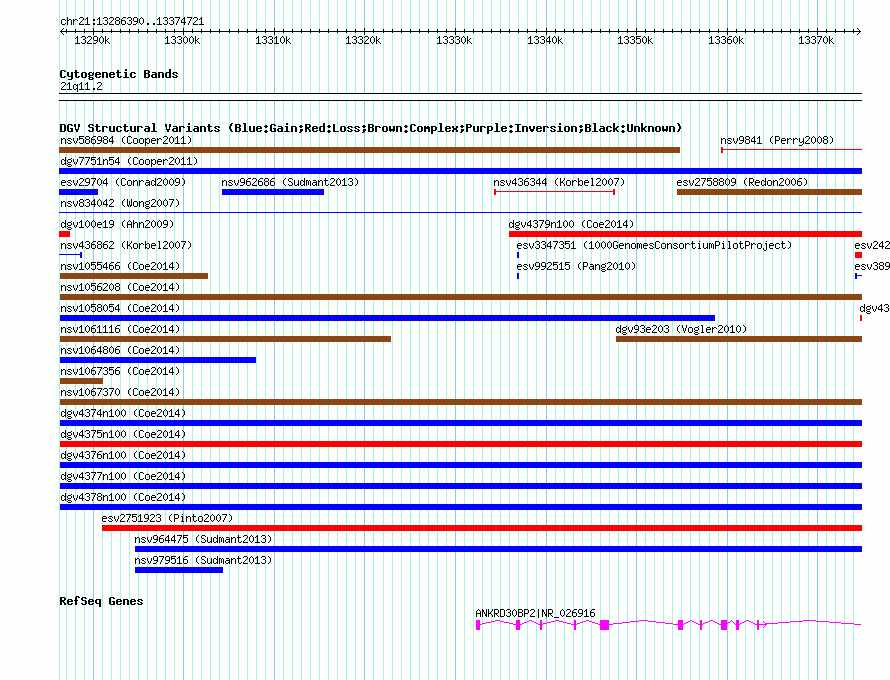Click the dgv4378n100 (Coe2014) label

pyautogui.click(x=123, y=497)
